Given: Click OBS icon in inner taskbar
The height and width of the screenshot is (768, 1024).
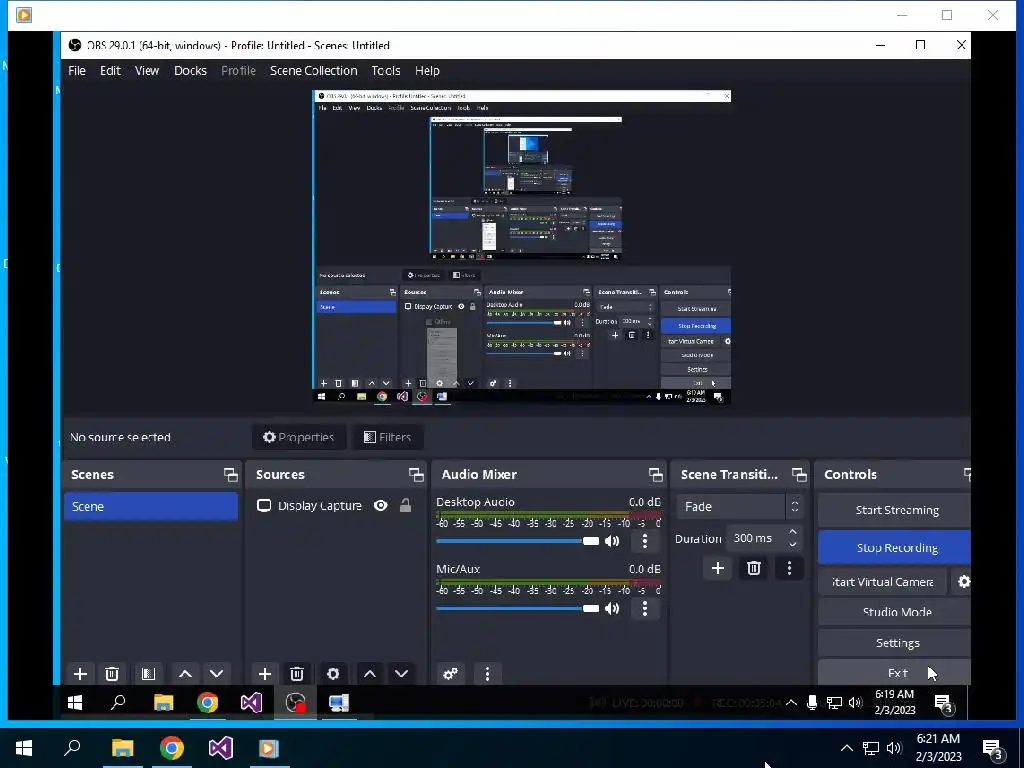Looking at the screenshot, I should click(295, 702).
